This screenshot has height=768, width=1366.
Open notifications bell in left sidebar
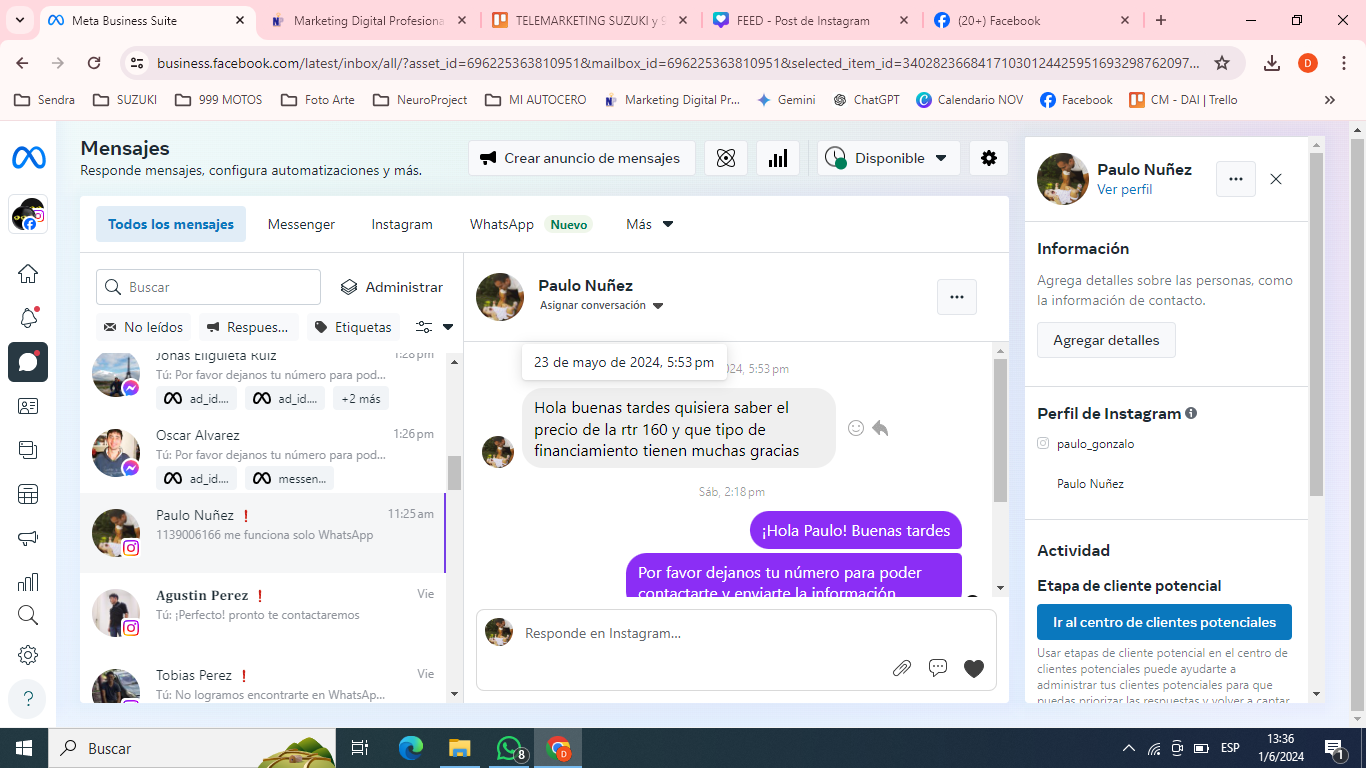28,318
